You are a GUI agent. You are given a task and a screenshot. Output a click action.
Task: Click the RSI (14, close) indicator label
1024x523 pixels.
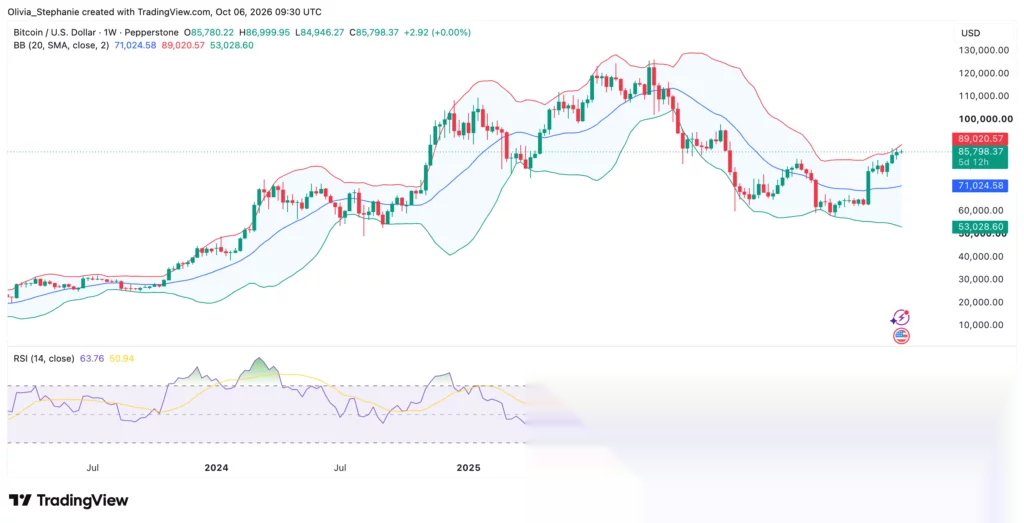[44, 358]
